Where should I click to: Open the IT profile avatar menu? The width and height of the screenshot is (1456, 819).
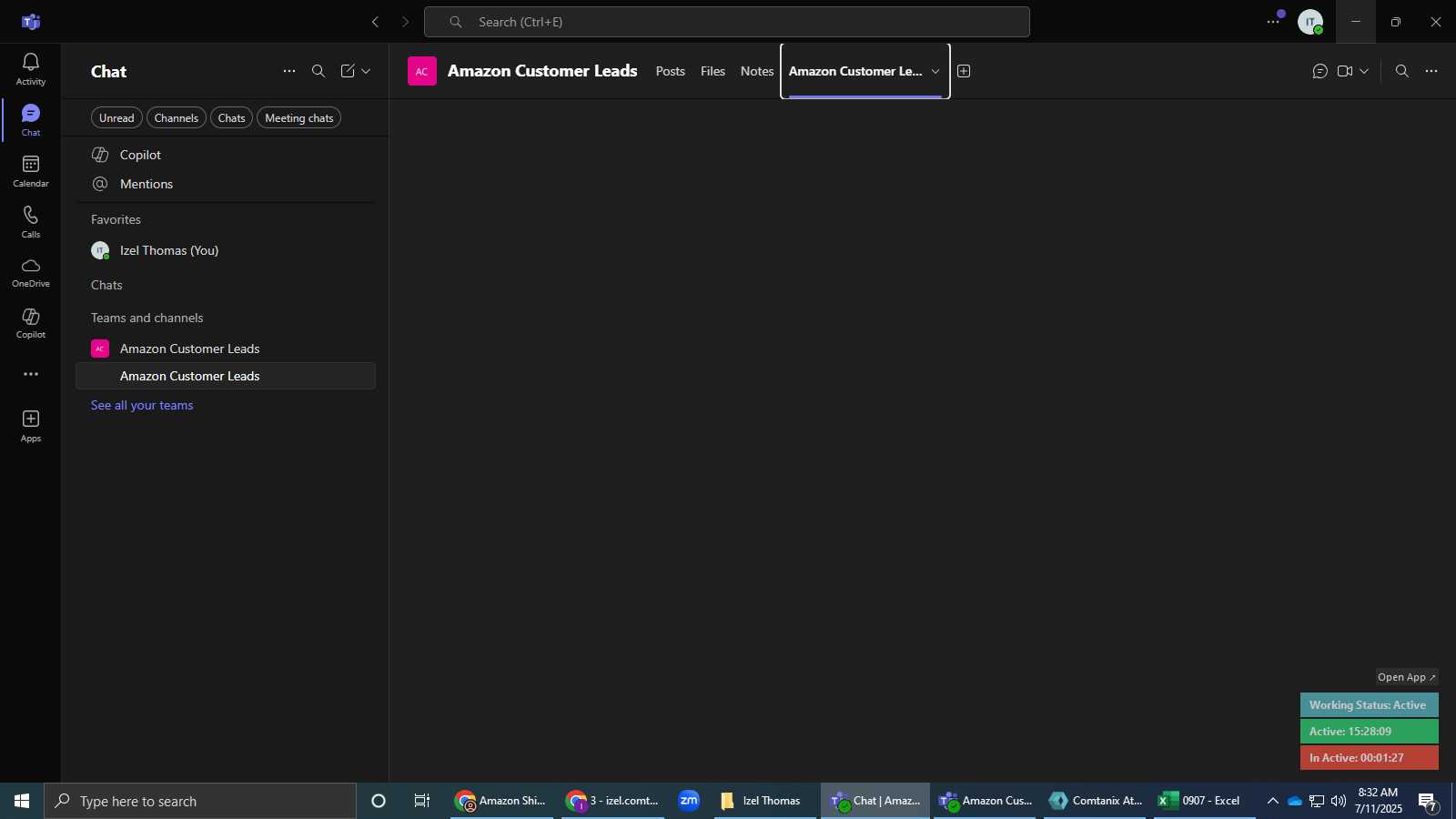(1310, 22)
